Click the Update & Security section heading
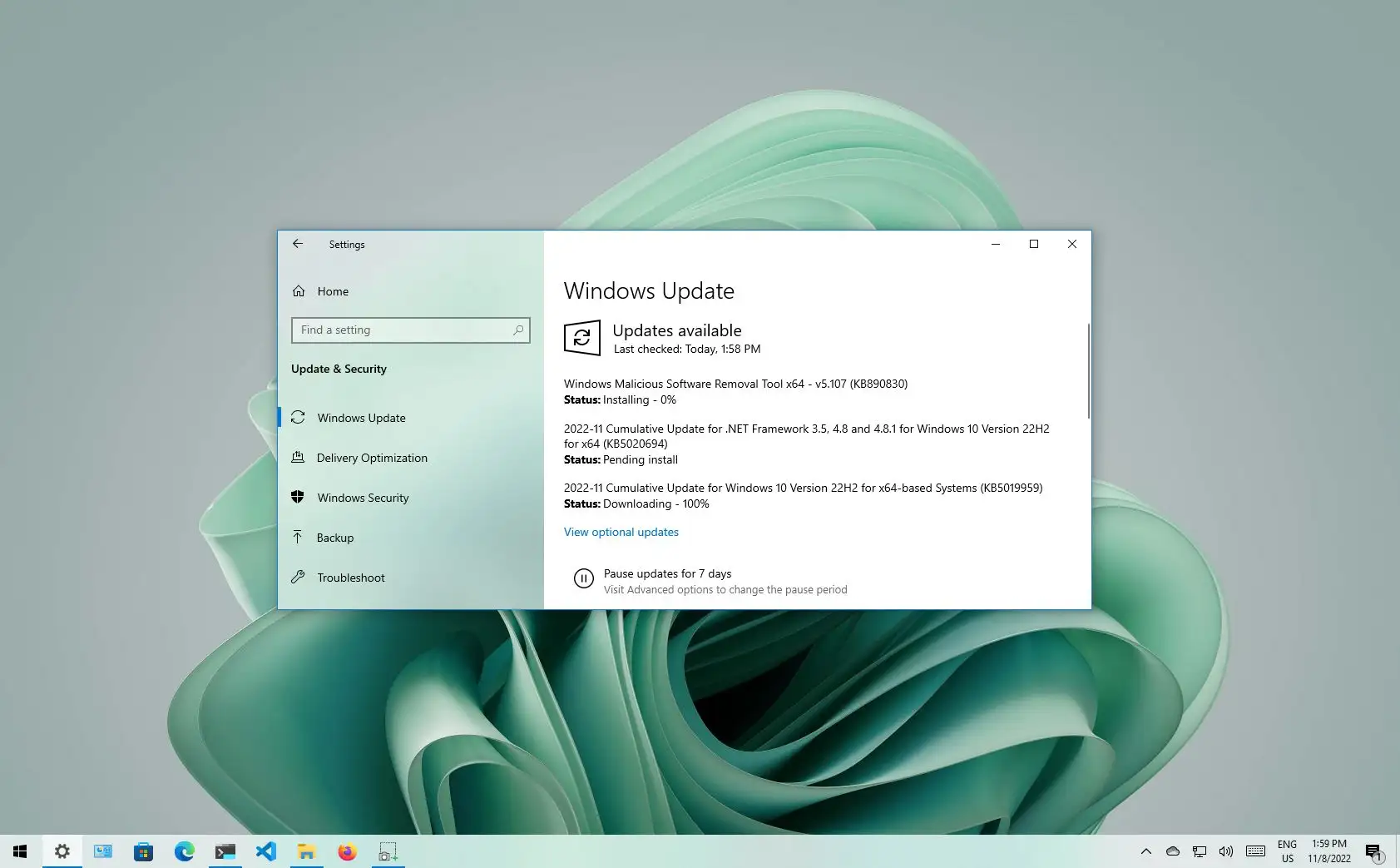 (339, 369)
